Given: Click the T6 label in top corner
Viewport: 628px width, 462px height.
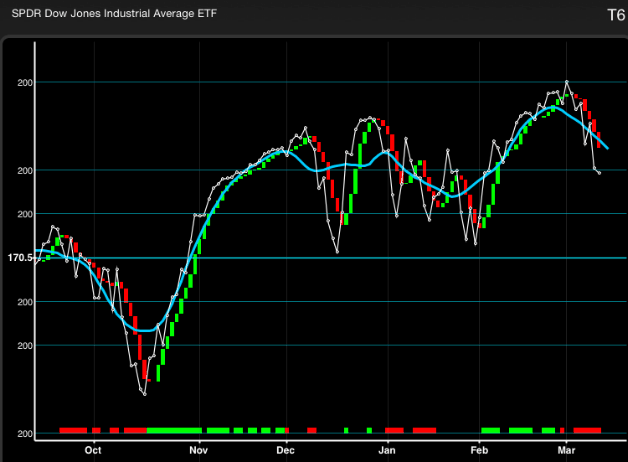Looking at the screenshot, I should (x=616, y=15).
